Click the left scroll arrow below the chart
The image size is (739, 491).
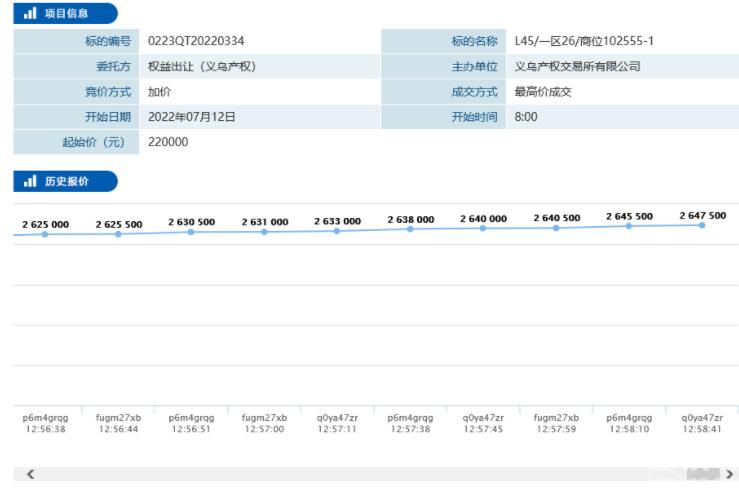tap(30, 474)
